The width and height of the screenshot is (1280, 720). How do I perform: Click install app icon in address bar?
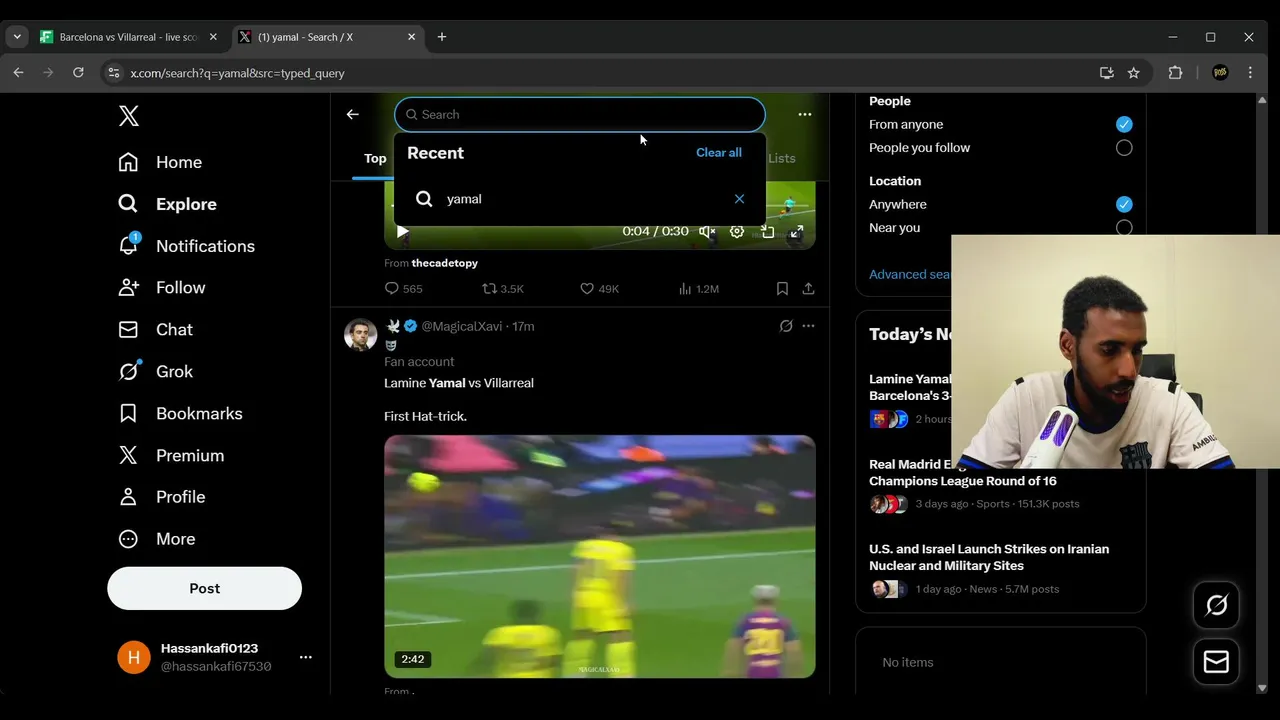click(1106, 73)
